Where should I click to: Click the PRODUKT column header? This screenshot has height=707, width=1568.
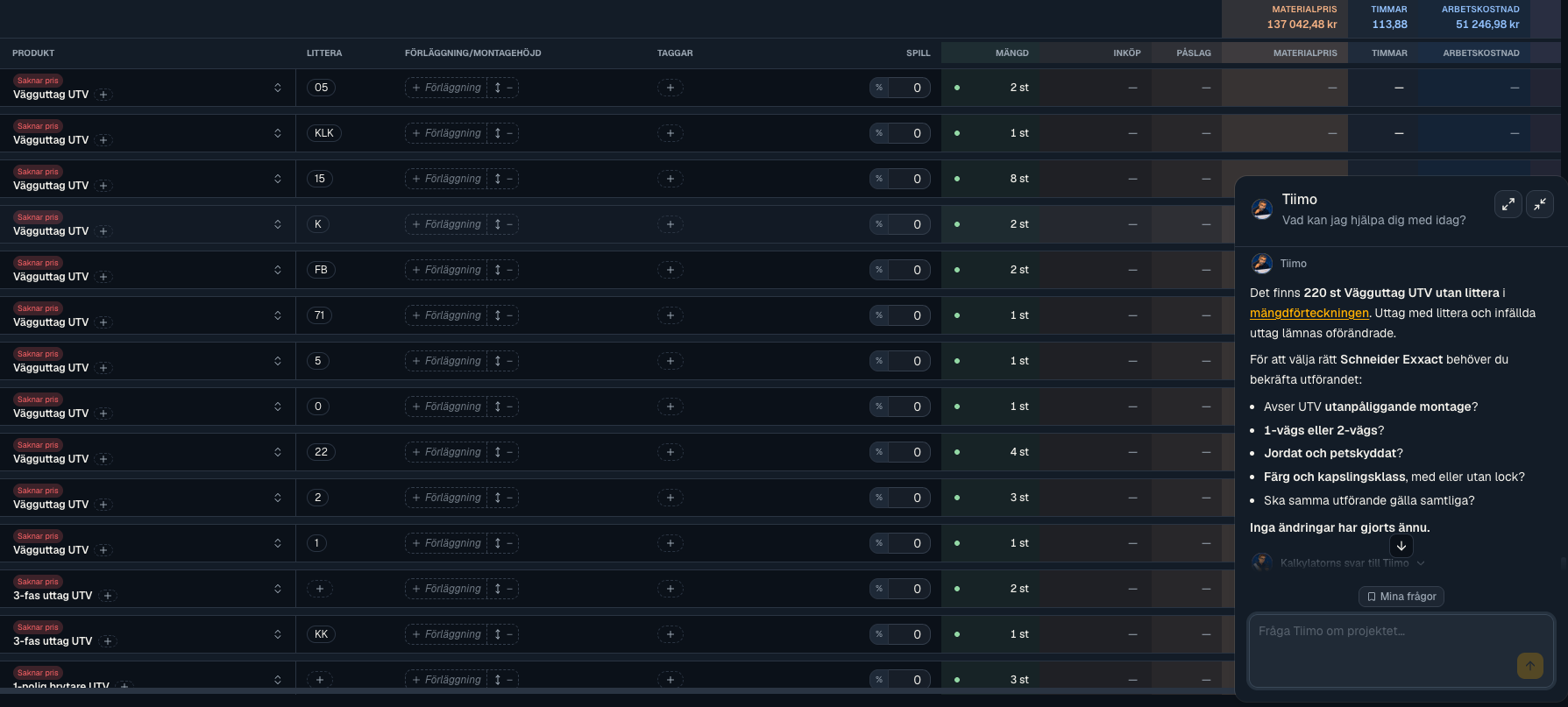coord(33,53)
